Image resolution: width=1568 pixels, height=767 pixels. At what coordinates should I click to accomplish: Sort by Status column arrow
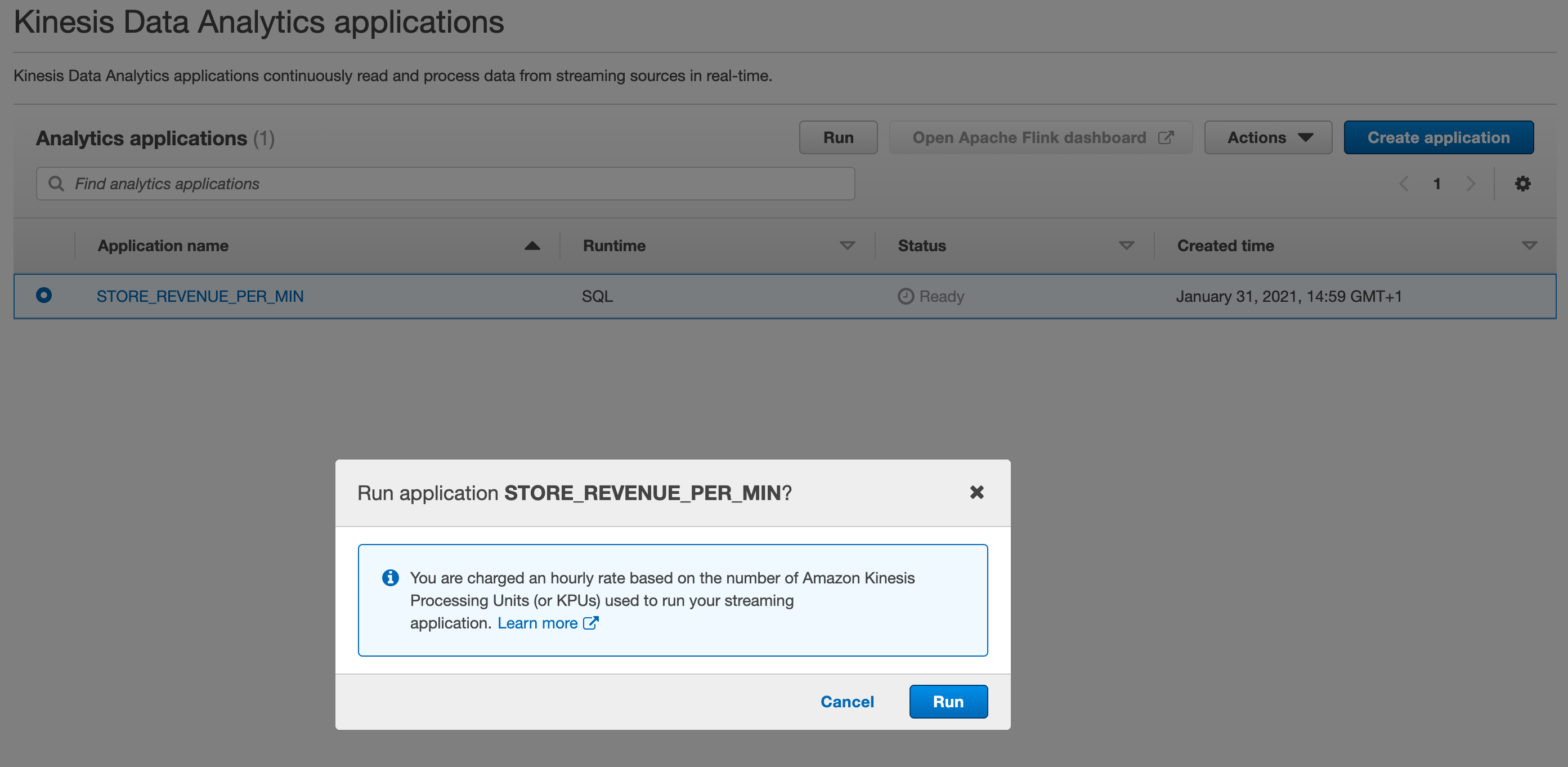[1126, 246]
